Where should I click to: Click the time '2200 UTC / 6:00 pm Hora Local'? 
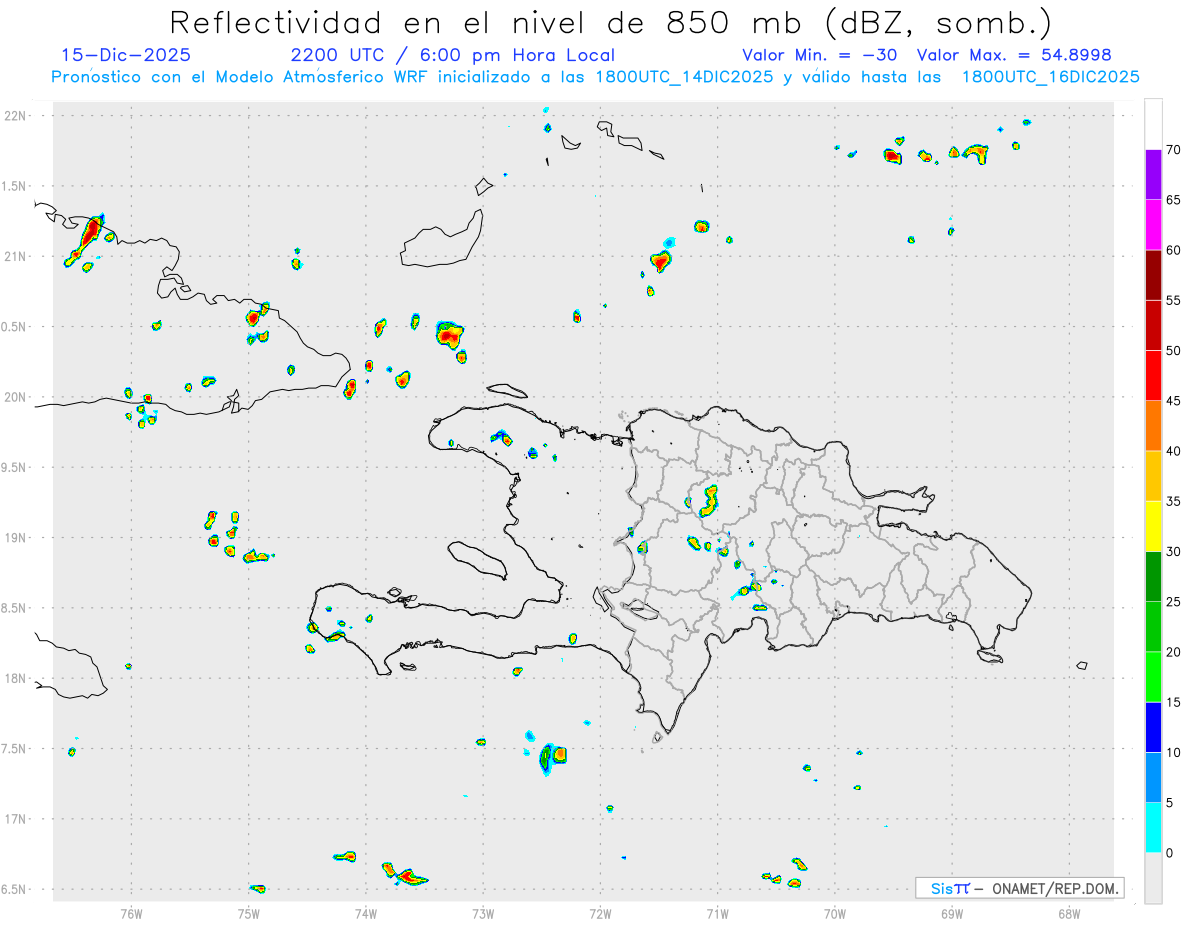pyautogui.click(x=453, y=55)
